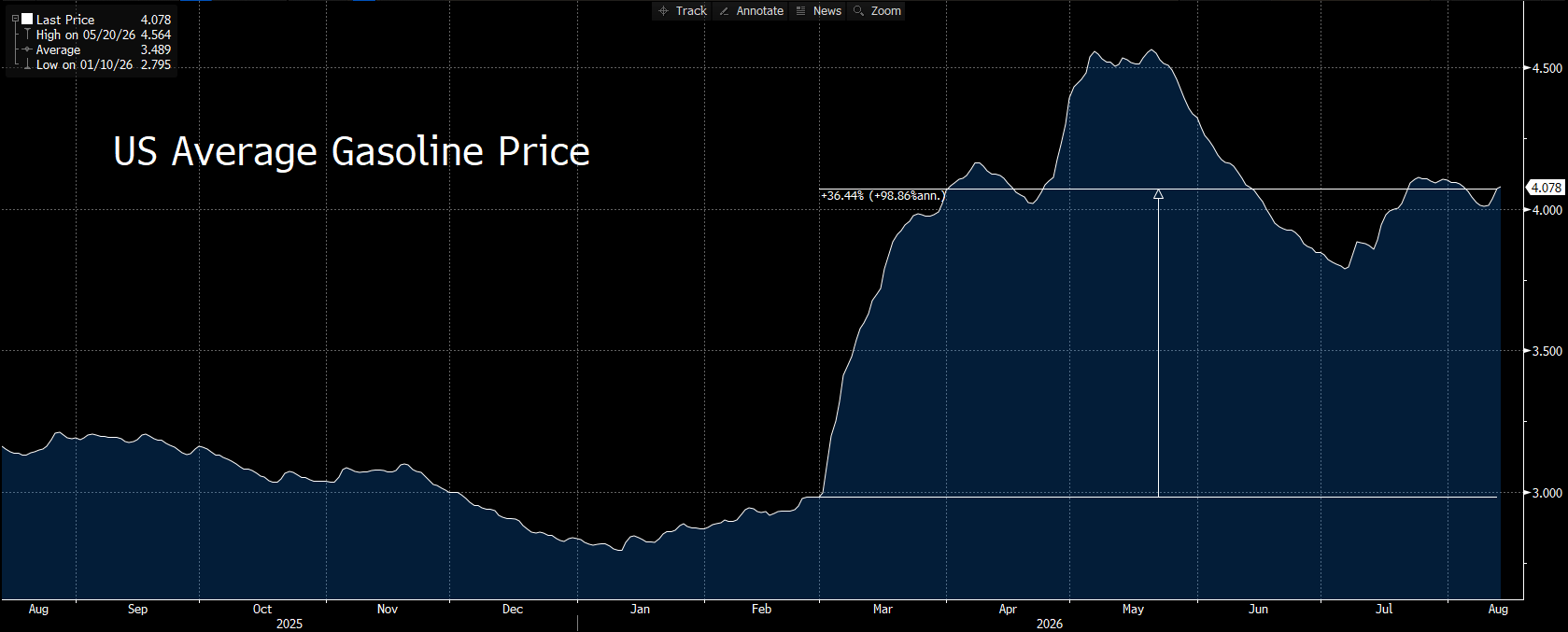Click the 3.000 y-axis label
1568x632 pixels.
point(1547,493)
